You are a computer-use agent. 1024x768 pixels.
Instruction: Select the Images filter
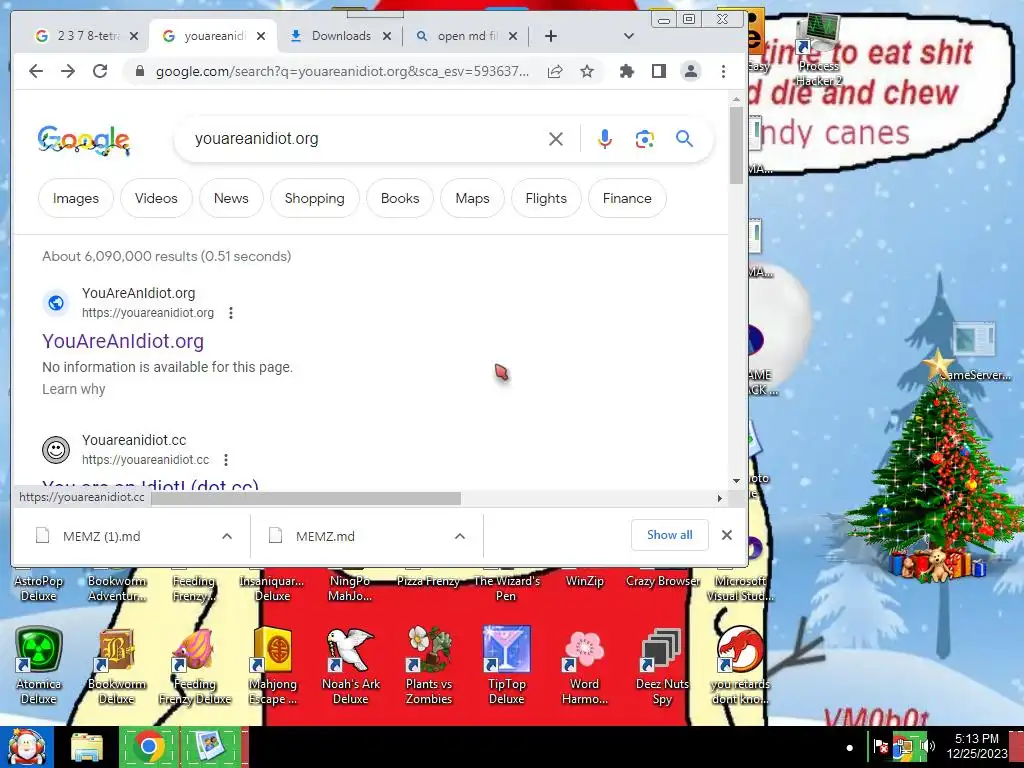point(76,199)
